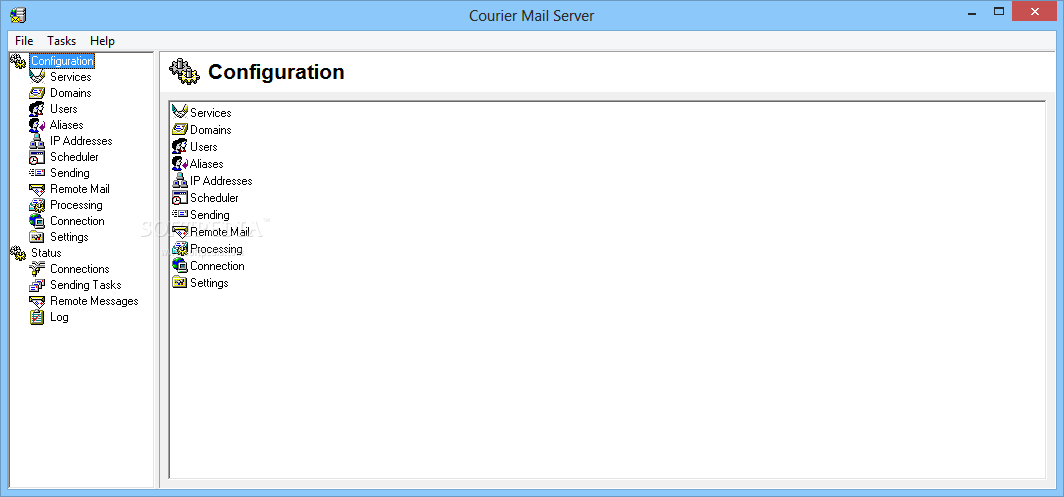Select Sending Tasks under Status
Screen dimensions: 1064x497
86,285
